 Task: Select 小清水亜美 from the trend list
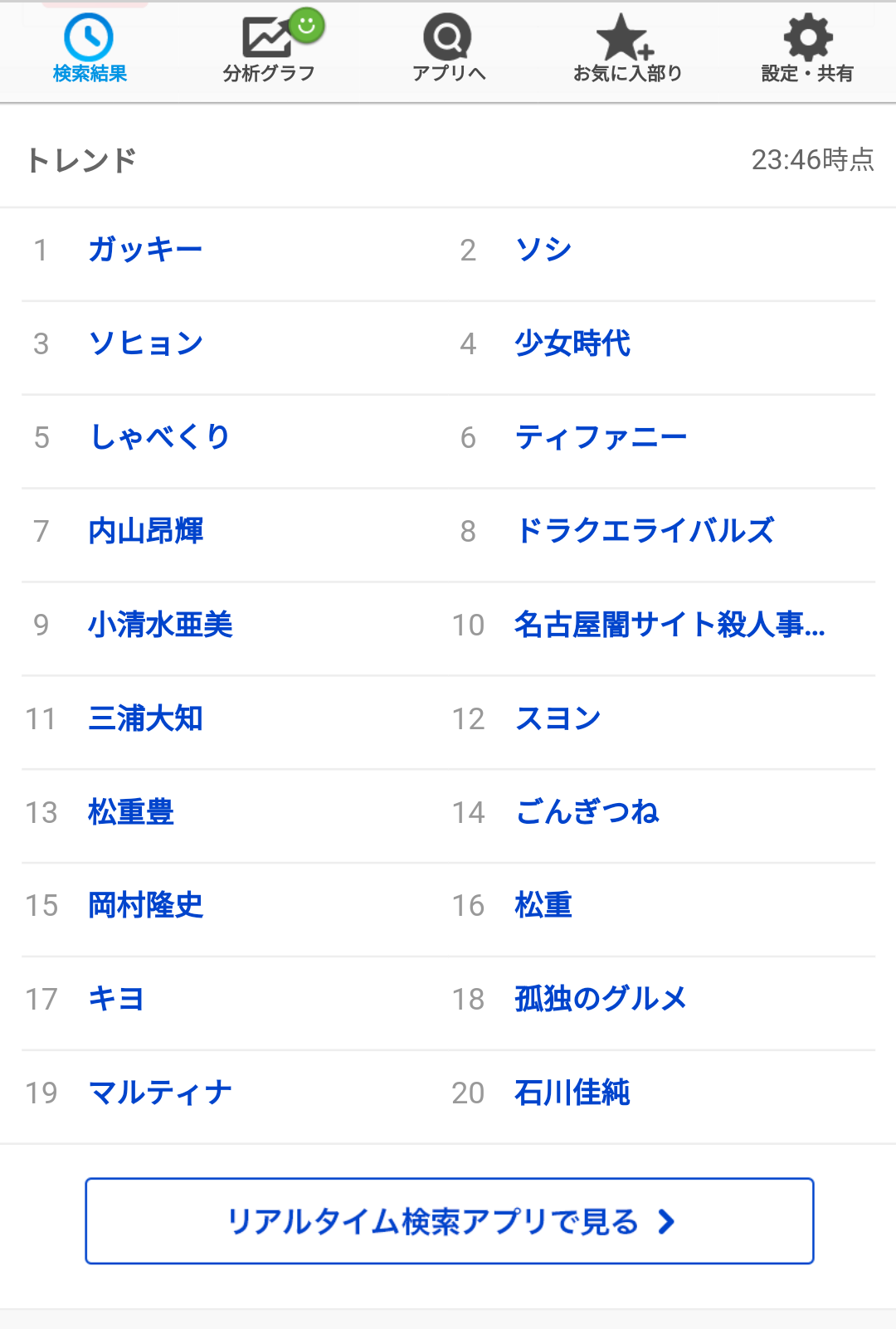pos(160,625)
